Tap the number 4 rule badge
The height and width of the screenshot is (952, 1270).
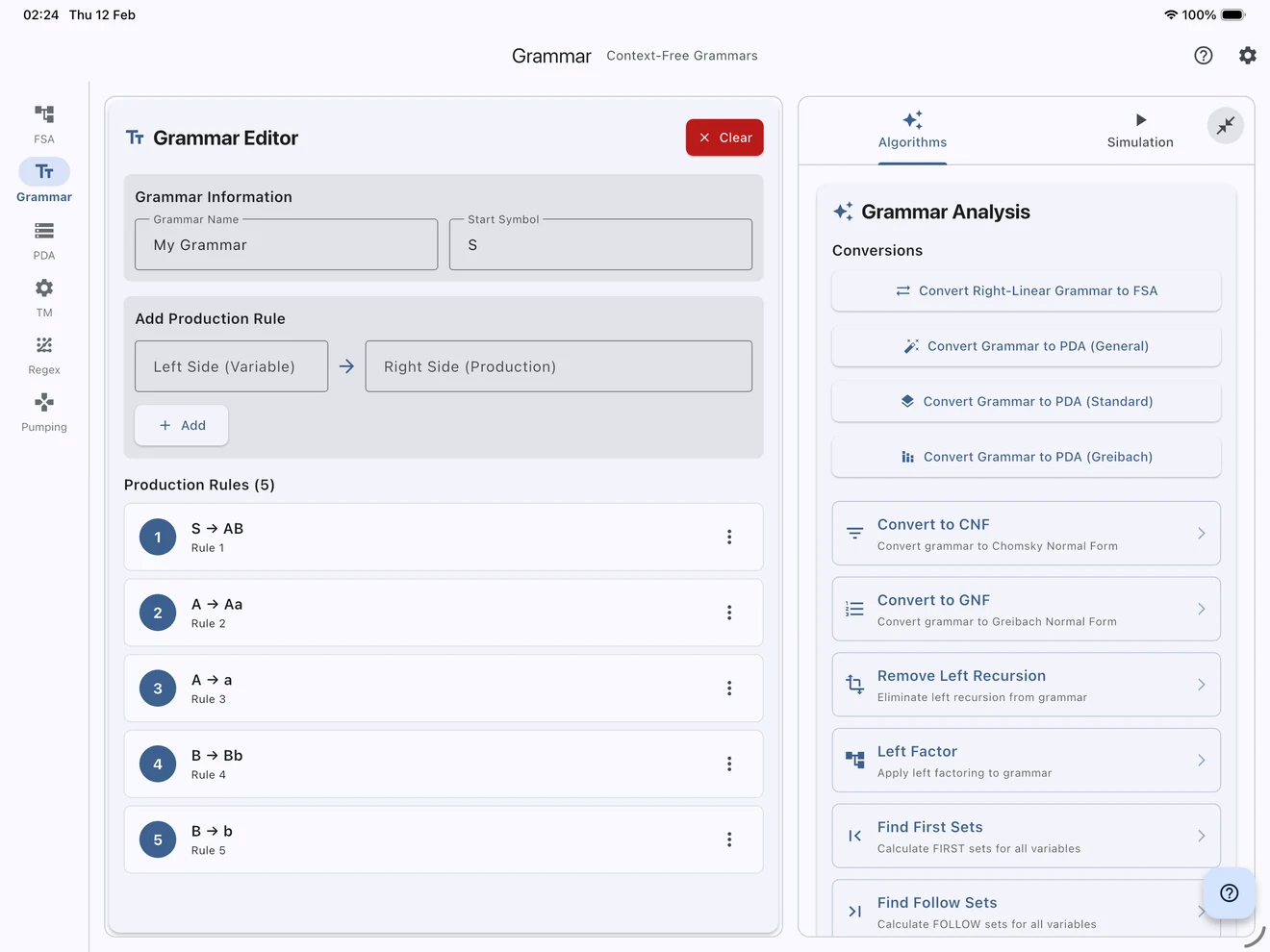(158, 764)
